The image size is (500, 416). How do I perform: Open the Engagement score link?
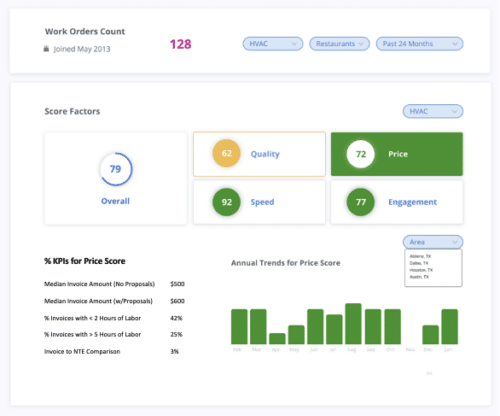point(412,202)
